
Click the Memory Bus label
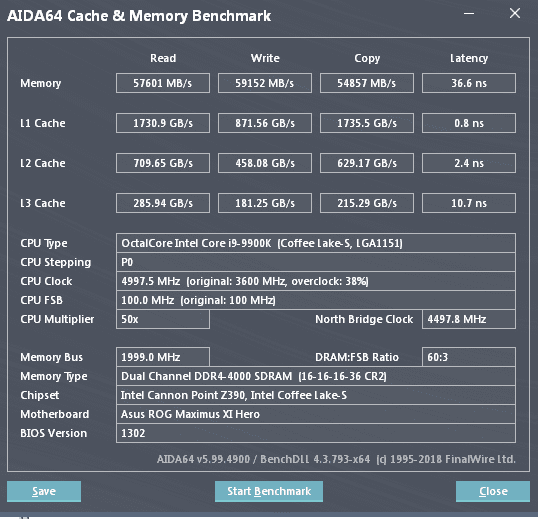[51, 357]
